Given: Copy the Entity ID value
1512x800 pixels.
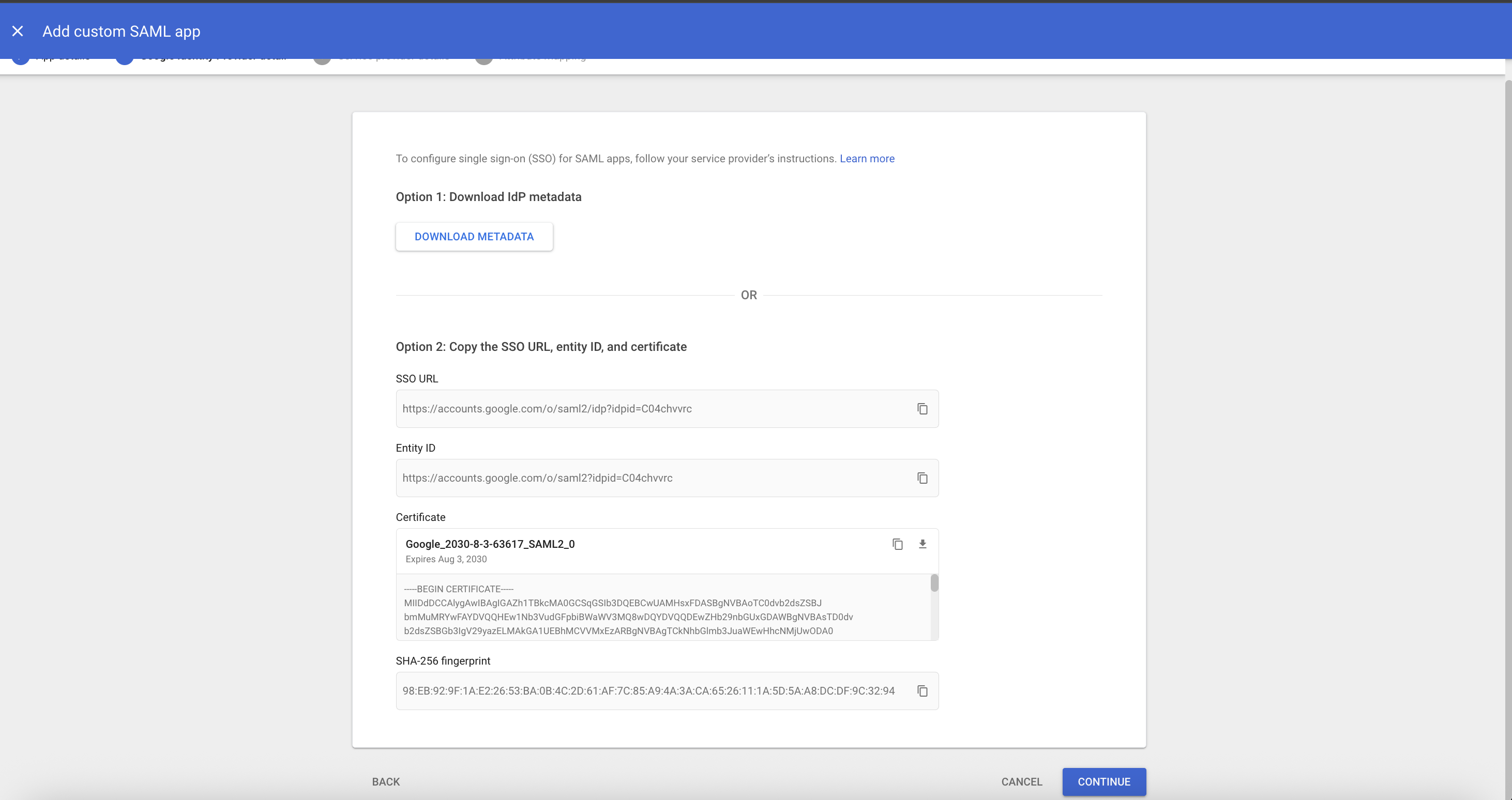Looking at the screenshot, I should coord(922,478).
